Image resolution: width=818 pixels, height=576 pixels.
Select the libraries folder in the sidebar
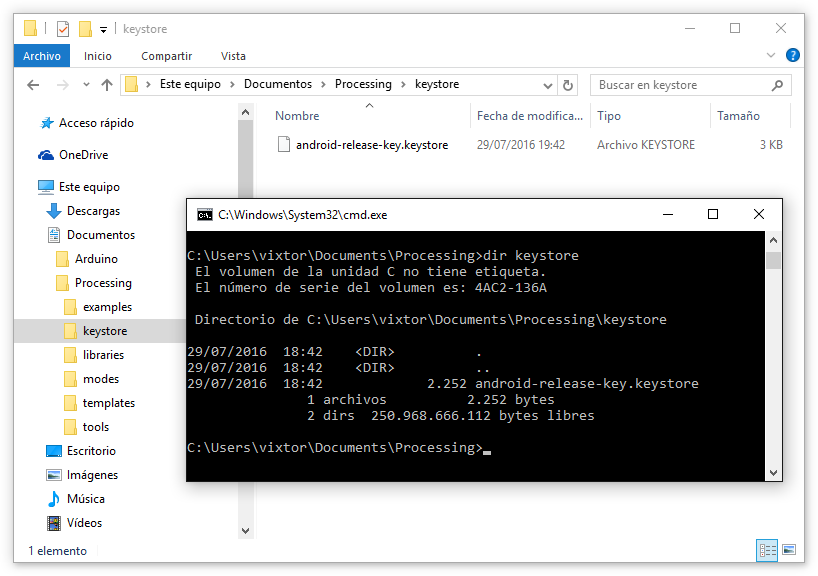point(101,354)
